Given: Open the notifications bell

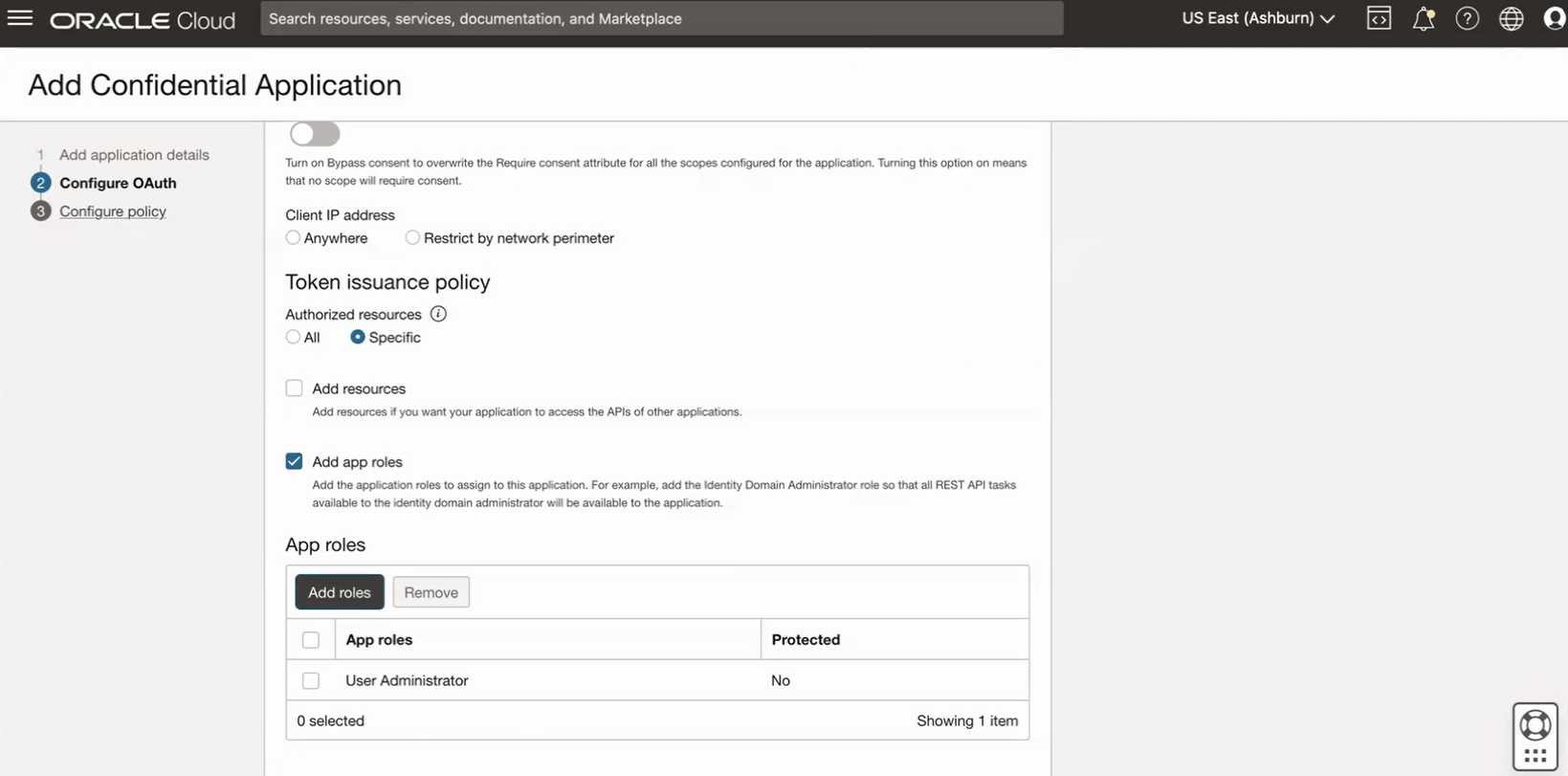Looking at the screenshot, I should tap(1424, 18).
